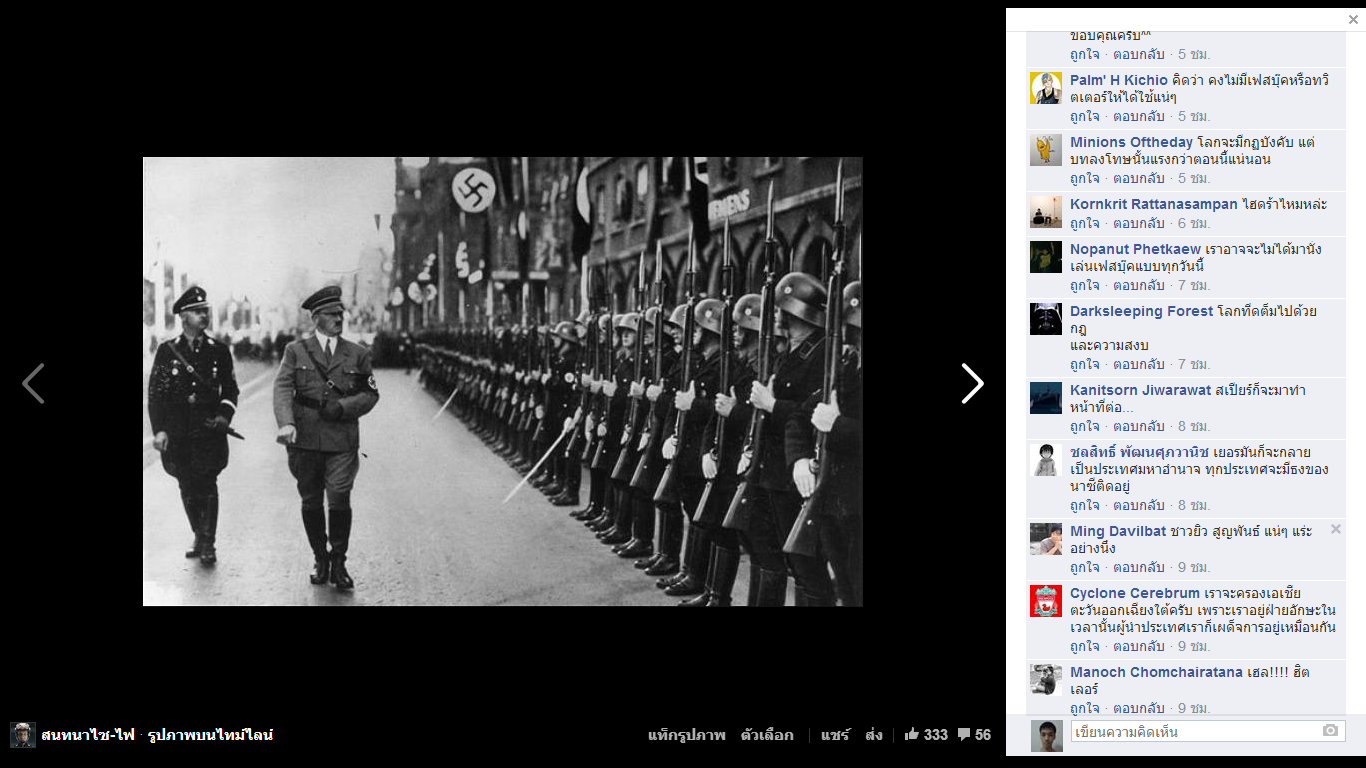The image size is (1366, 768).
Task: Open Darksleeping Forest's name link
Action: 1142,311
